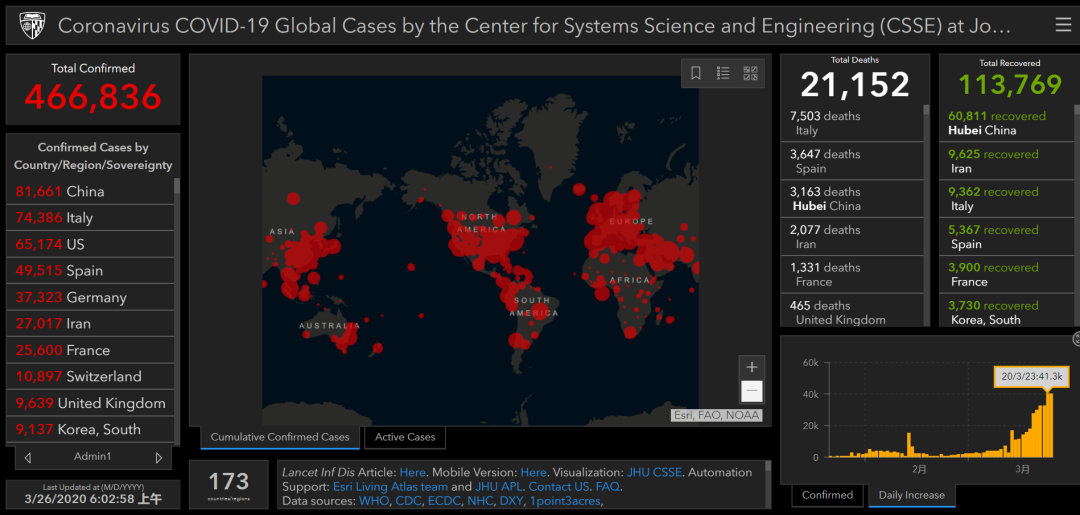Viewport: 1080px width, 515px height.
Task: Show the map legend list
Action: click(723, 73)
